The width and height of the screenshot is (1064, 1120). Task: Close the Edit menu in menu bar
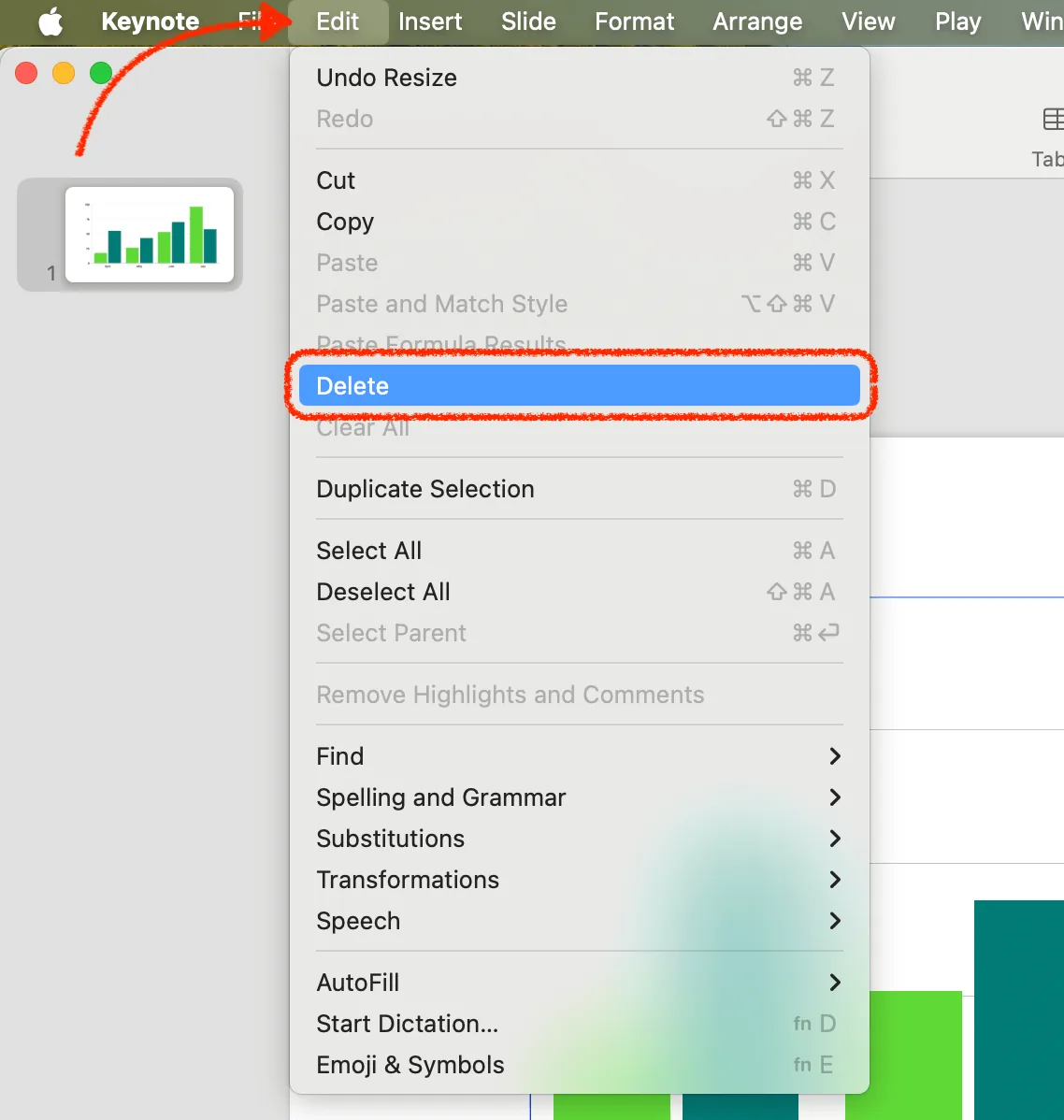pos(338,22)
